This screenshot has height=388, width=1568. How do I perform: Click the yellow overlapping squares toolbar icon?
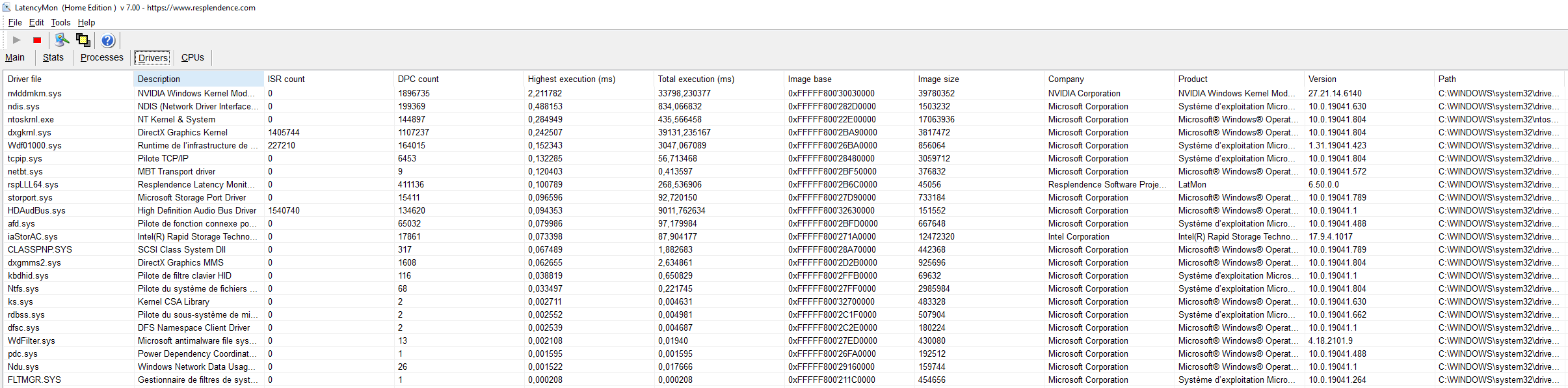83,40
